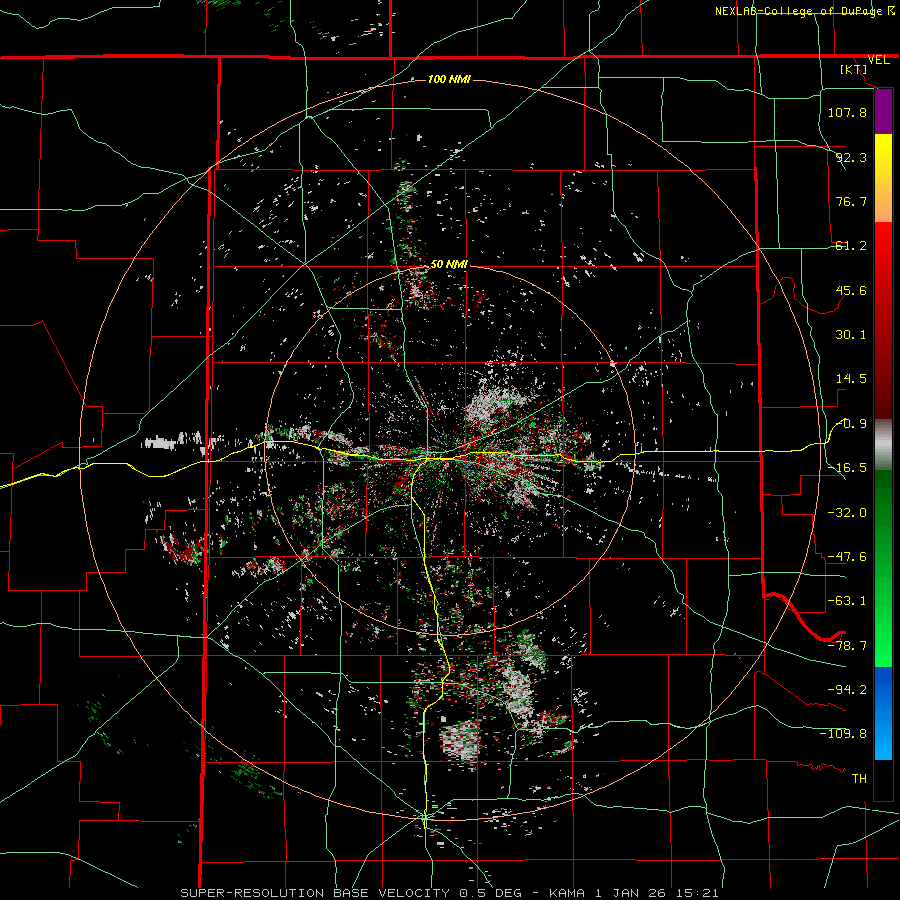
Task: Click the 30.1 velocity scale value
Action: point(851,335)
